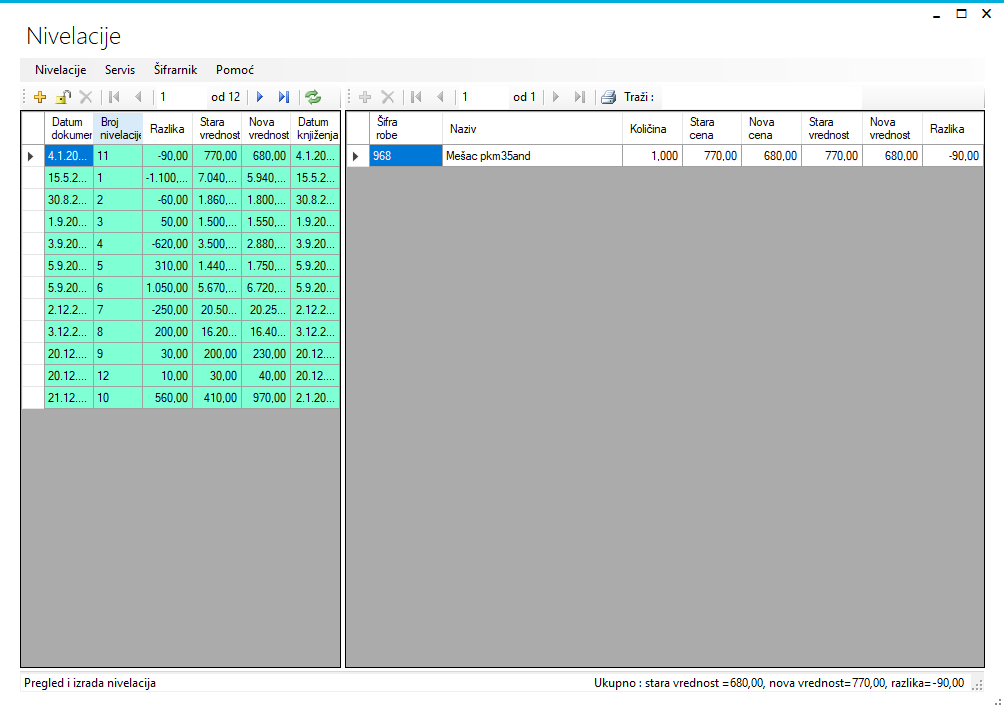Click the left record position number field
This screenshot has width=1004, height=706.
[180, 97]
